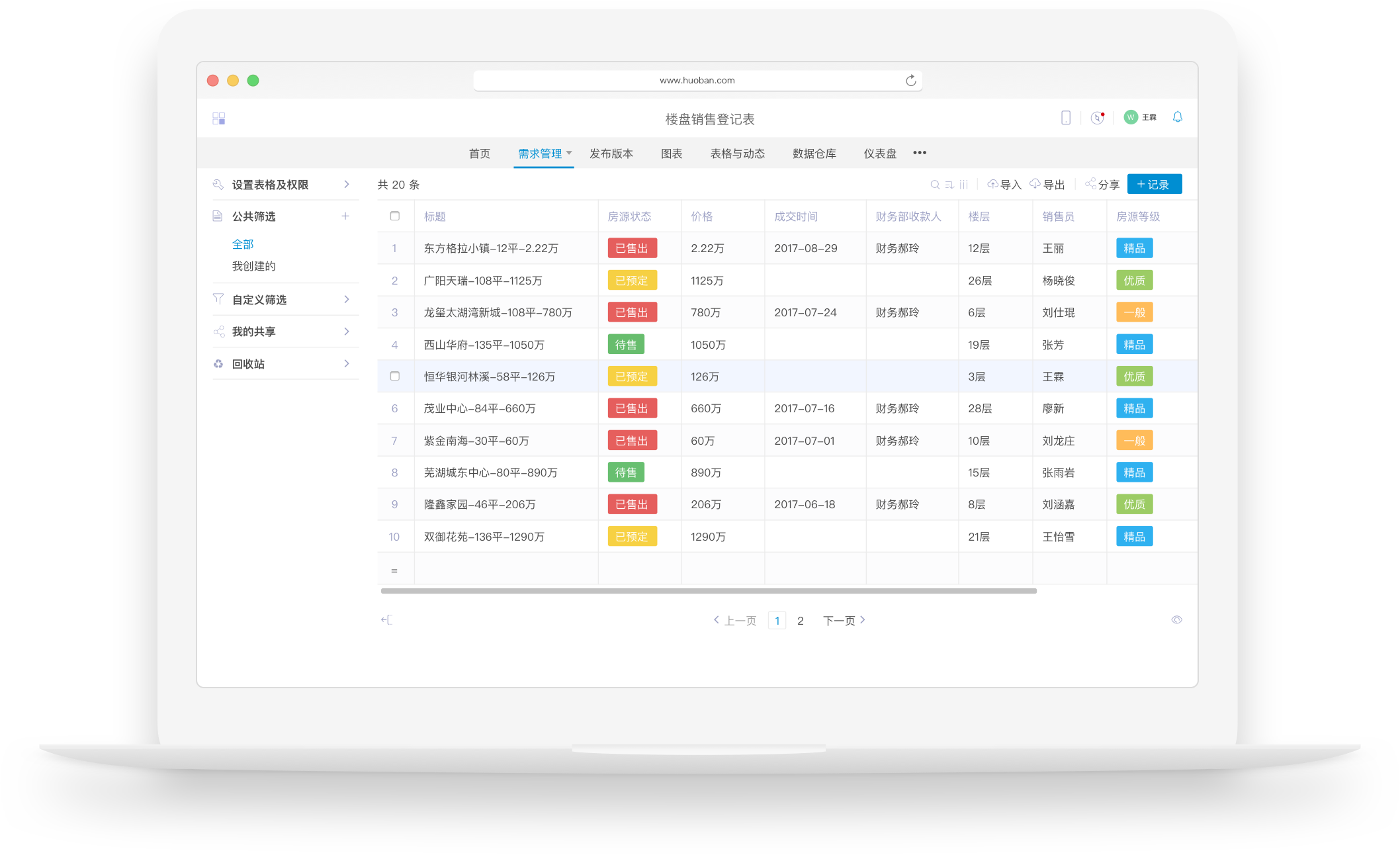This screenshot has height=855, width=1400.
Task: Open the 仪表盘 tab
Action: point(880,153)
